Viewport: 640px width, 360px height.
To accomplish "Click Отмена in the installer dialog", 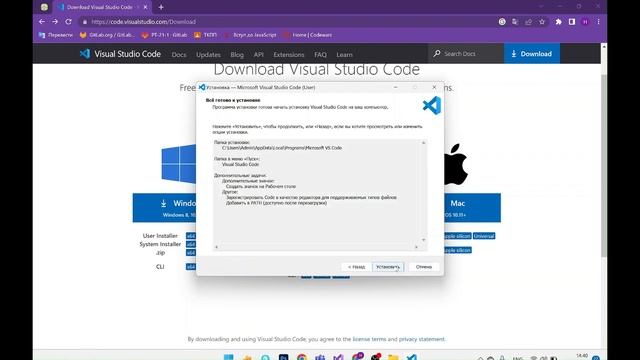I will [424, 267].
